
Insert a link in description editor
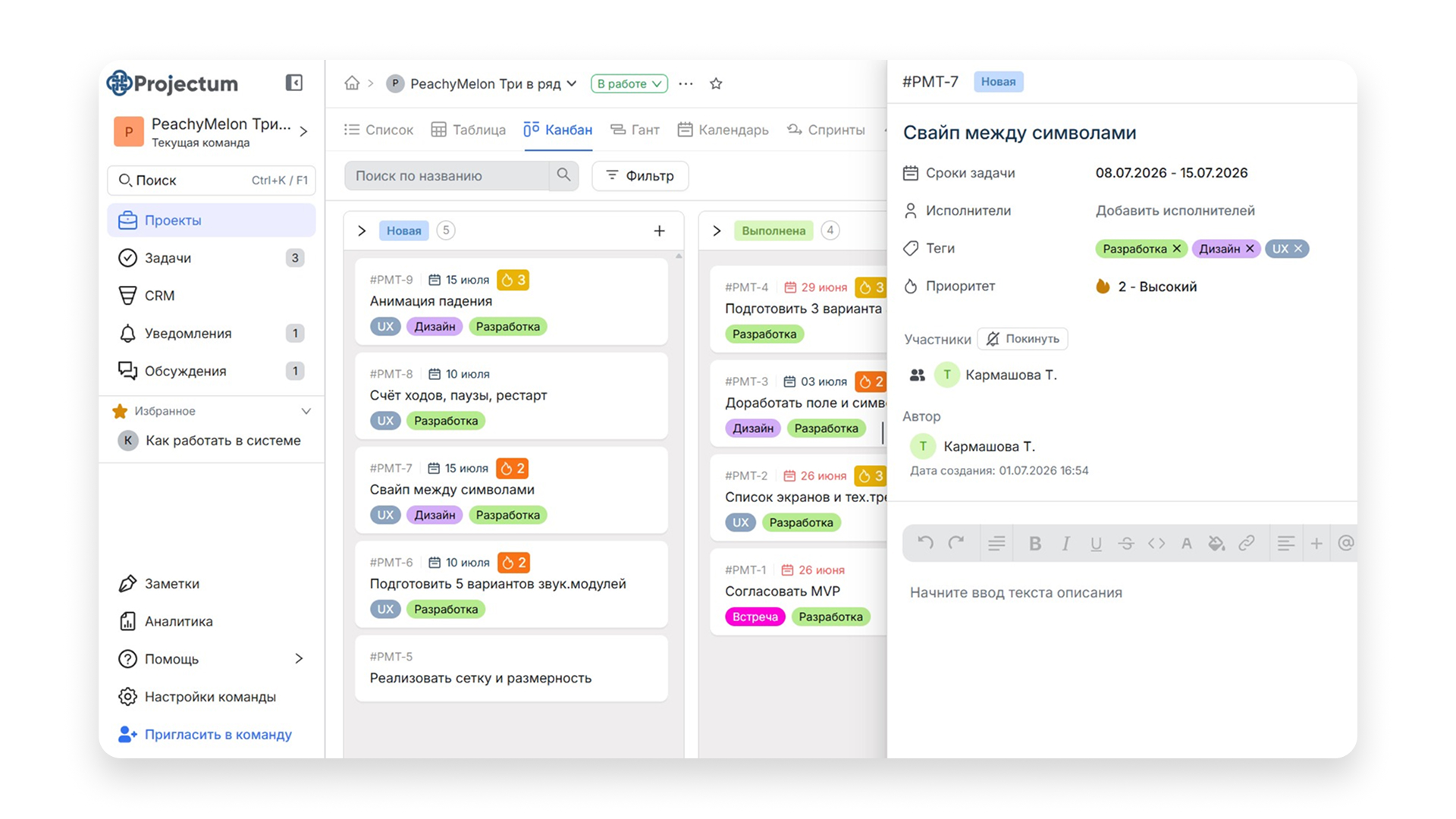click(x=1247, y=543)
